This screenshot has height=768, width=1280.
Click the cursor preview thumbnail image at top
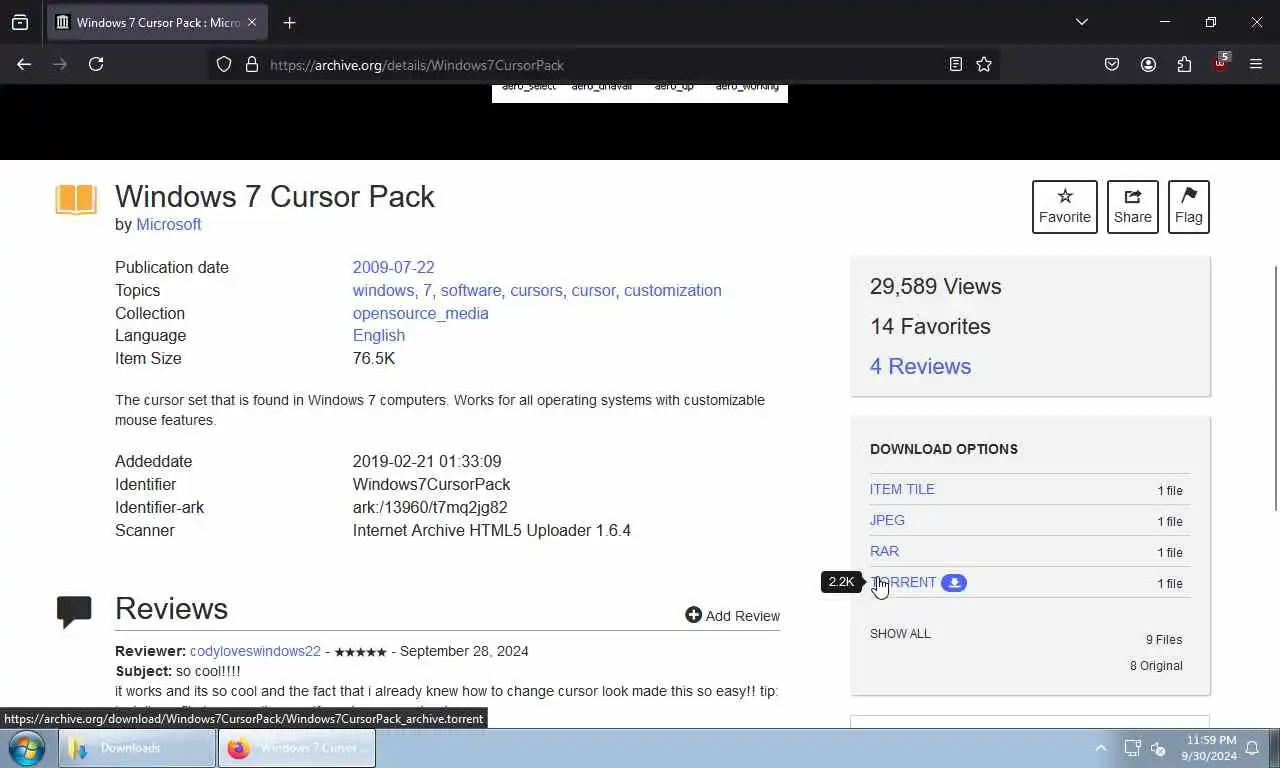click(x=640, y=93)
